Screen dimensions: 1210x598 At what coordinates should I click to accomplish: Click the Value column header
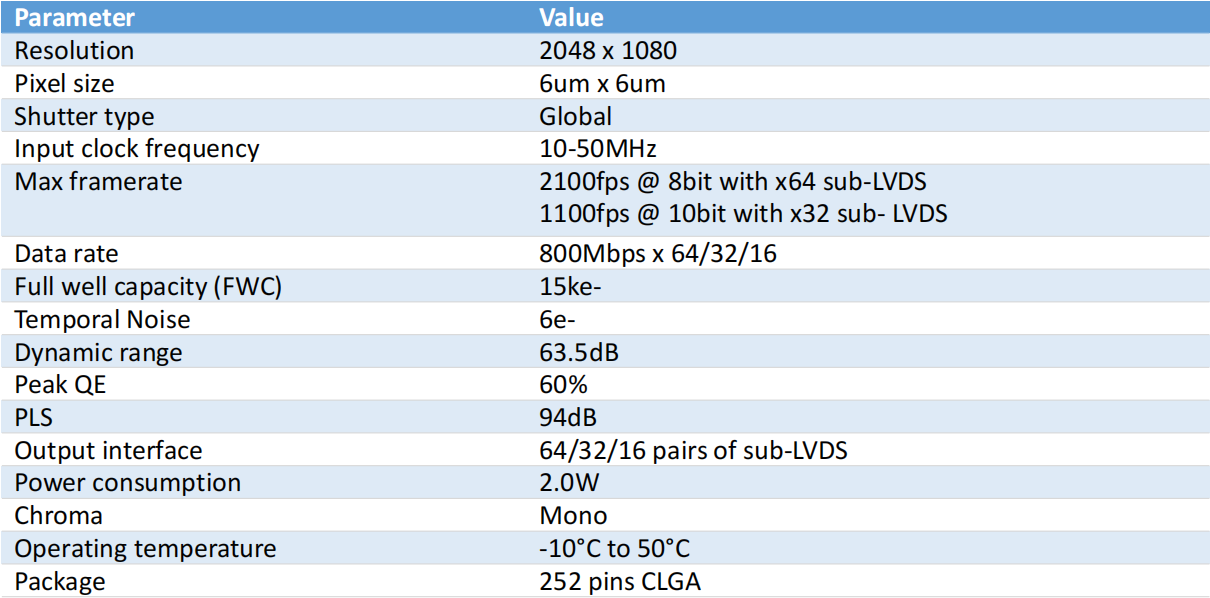pyautogui.click(x=571, y=17)
